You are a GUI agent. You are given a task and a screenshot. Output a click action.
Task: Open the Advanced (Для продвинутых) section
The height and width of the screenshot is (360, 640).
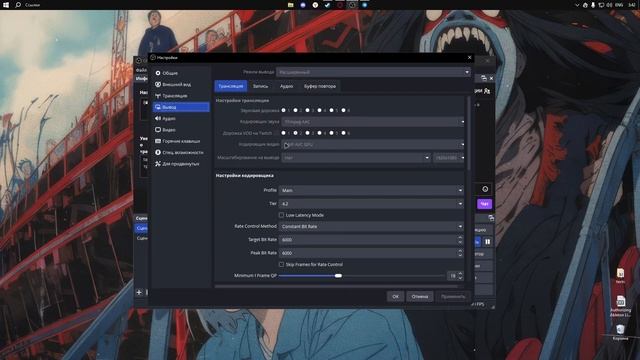tap(181, 164)
